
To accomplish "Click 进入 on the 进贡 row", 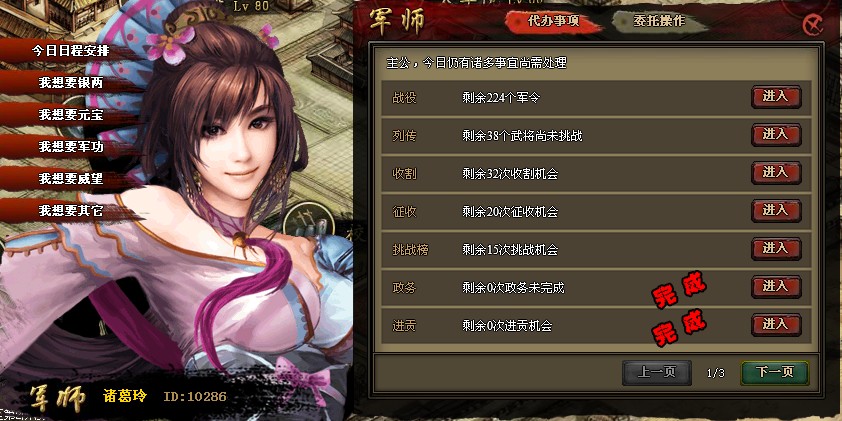I will [776, 325].
